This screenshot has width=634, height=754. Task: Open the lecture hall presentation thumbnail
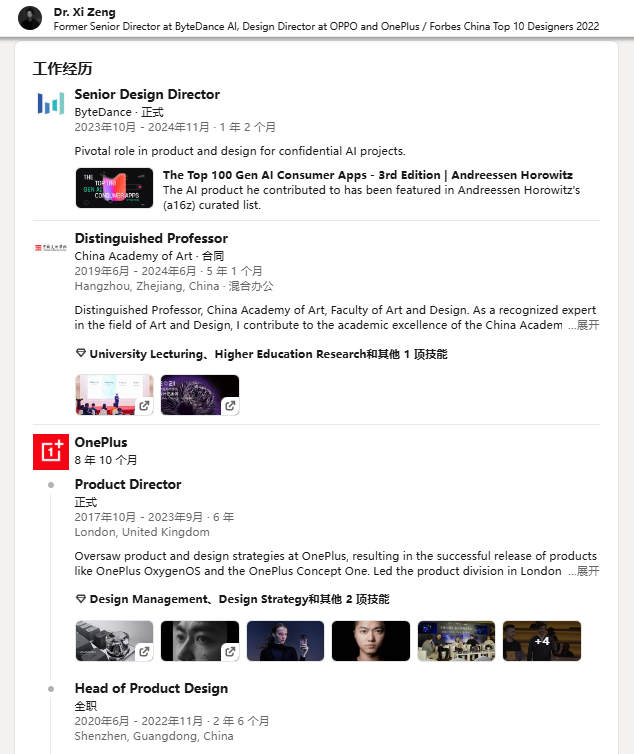tap(114, 395)
